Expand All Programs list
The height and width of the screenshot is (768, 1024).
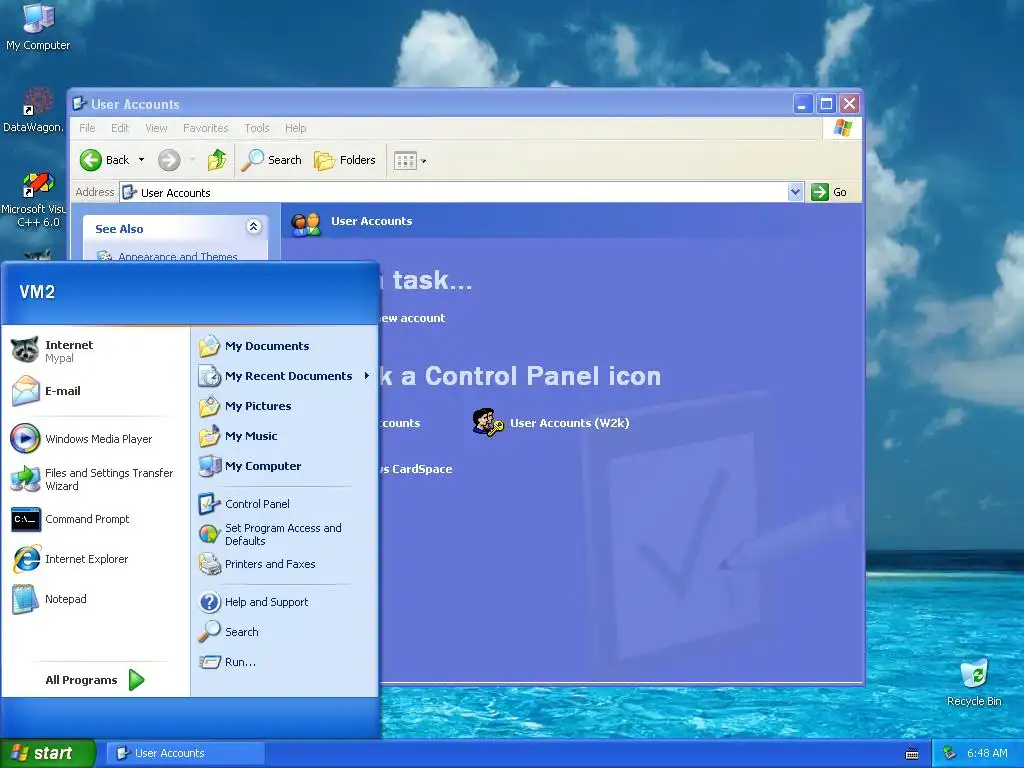click(x=95, y=680)
